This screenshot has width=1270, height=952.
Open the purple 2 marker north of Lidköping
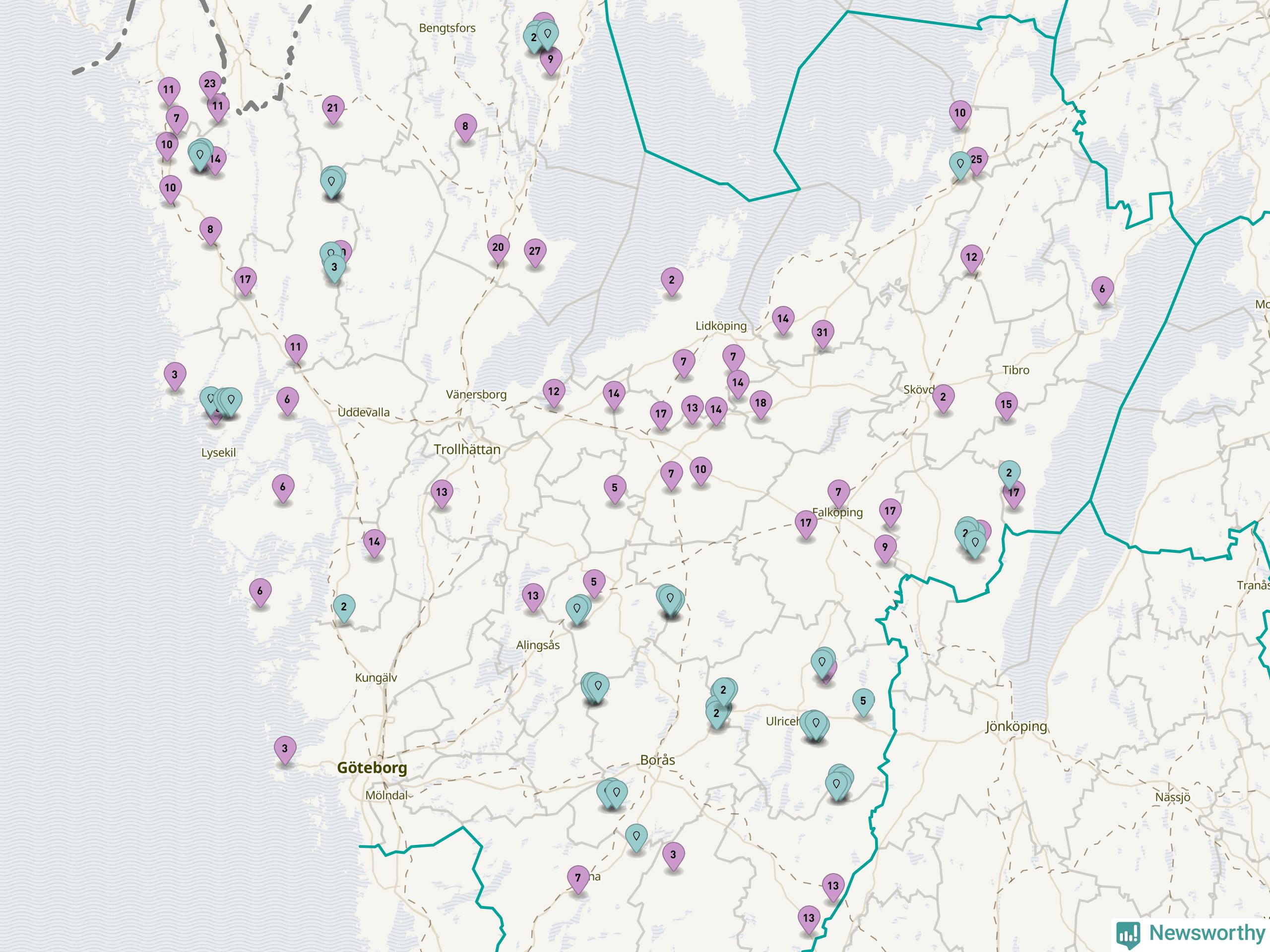click(672, 281)
